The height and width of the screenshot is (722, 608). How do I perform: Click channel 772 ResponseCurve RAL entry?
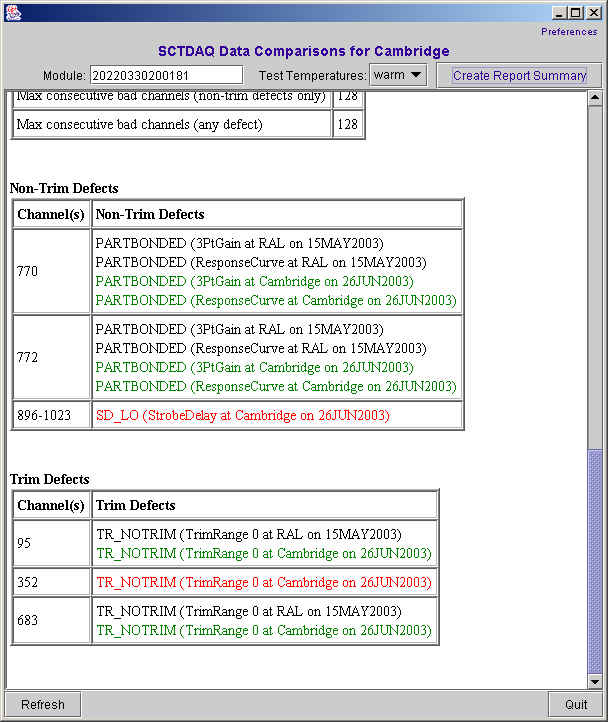(x=261, y=349)
